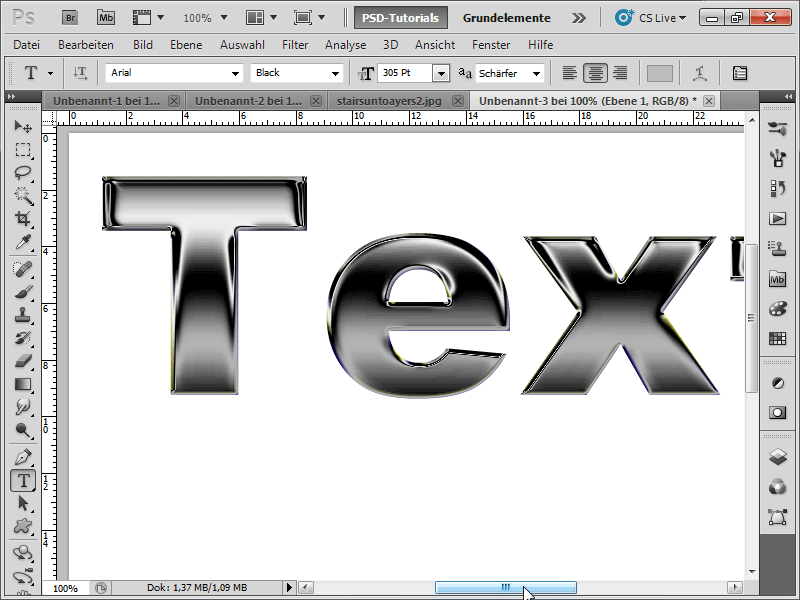Open Mini Bridge panel in right dock
Screen dimensions: 800x600
click(777, 279)
